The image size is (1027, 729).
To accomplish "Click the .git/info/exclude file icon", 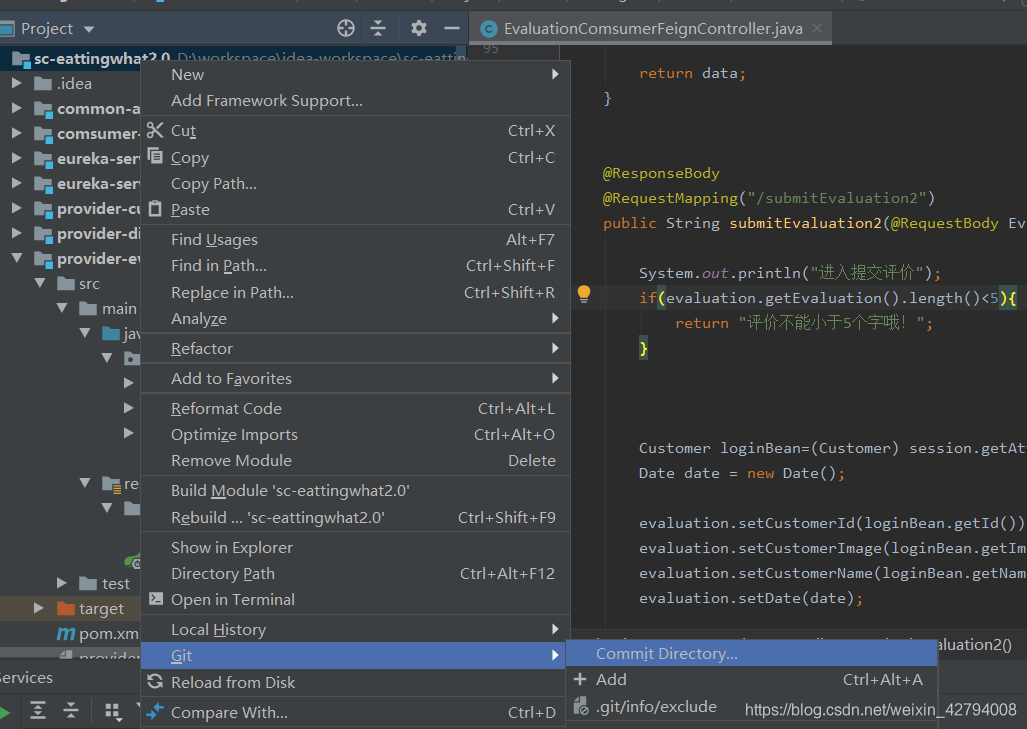I will point(581,706).
